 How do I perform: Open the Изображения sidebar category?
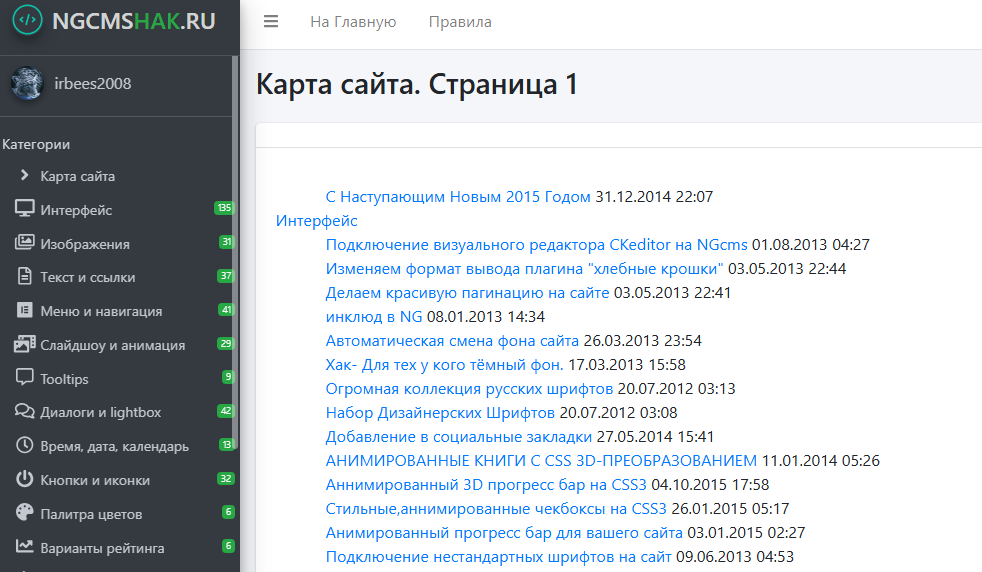click(85, 244)
